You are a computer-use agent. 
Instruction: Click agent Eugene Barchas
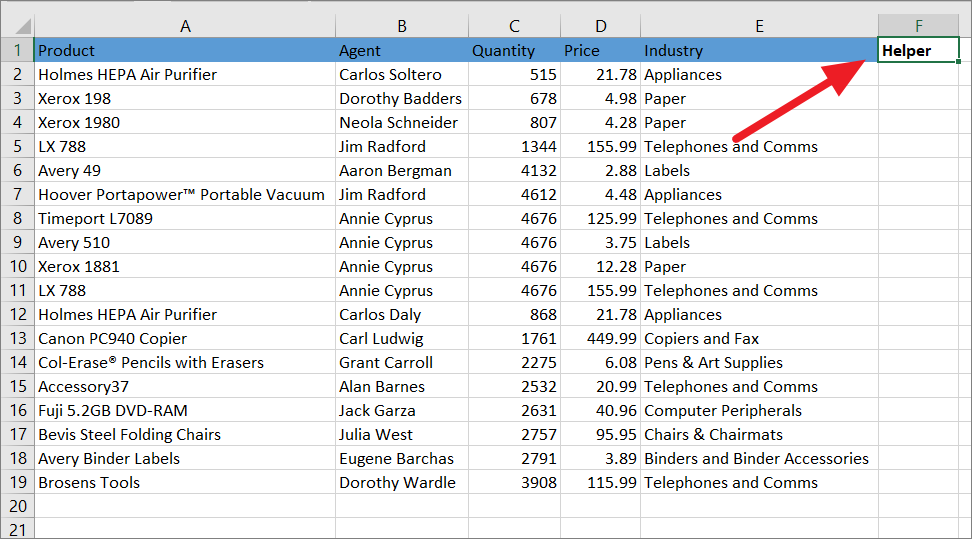pos(402,458)
